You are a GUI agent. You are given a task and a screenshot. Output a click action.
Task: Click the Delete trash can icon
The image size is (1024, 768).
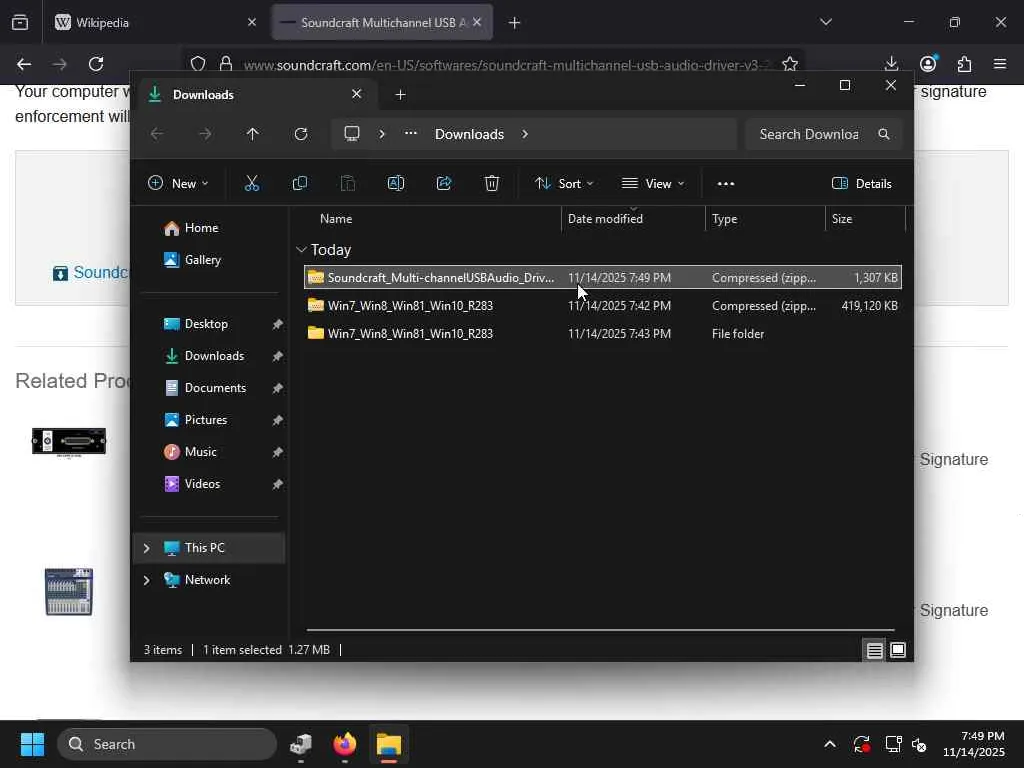pyautogui.click(x=492, y=184)
